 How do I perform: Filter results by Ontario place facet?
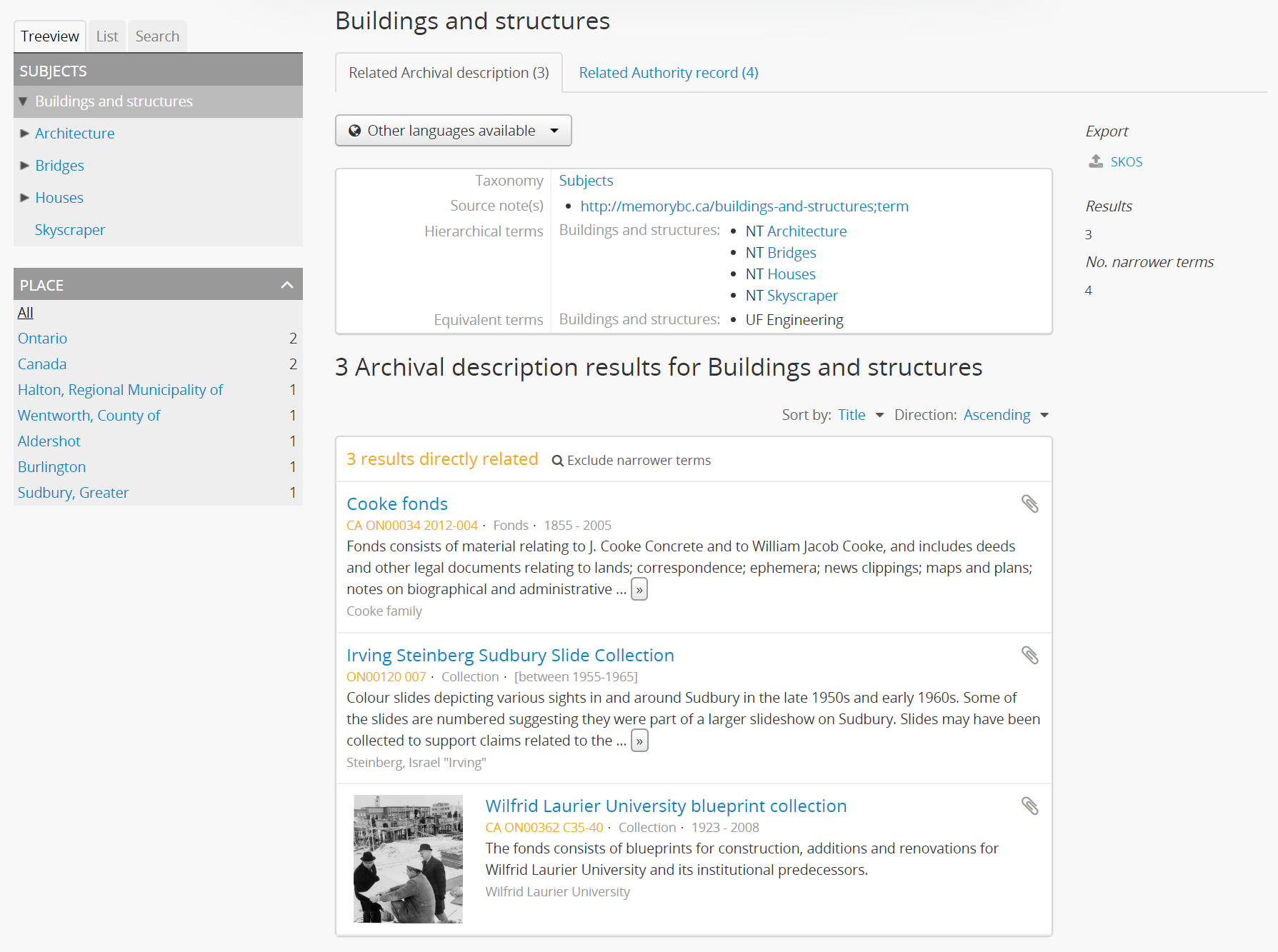(x=41, y=338)
